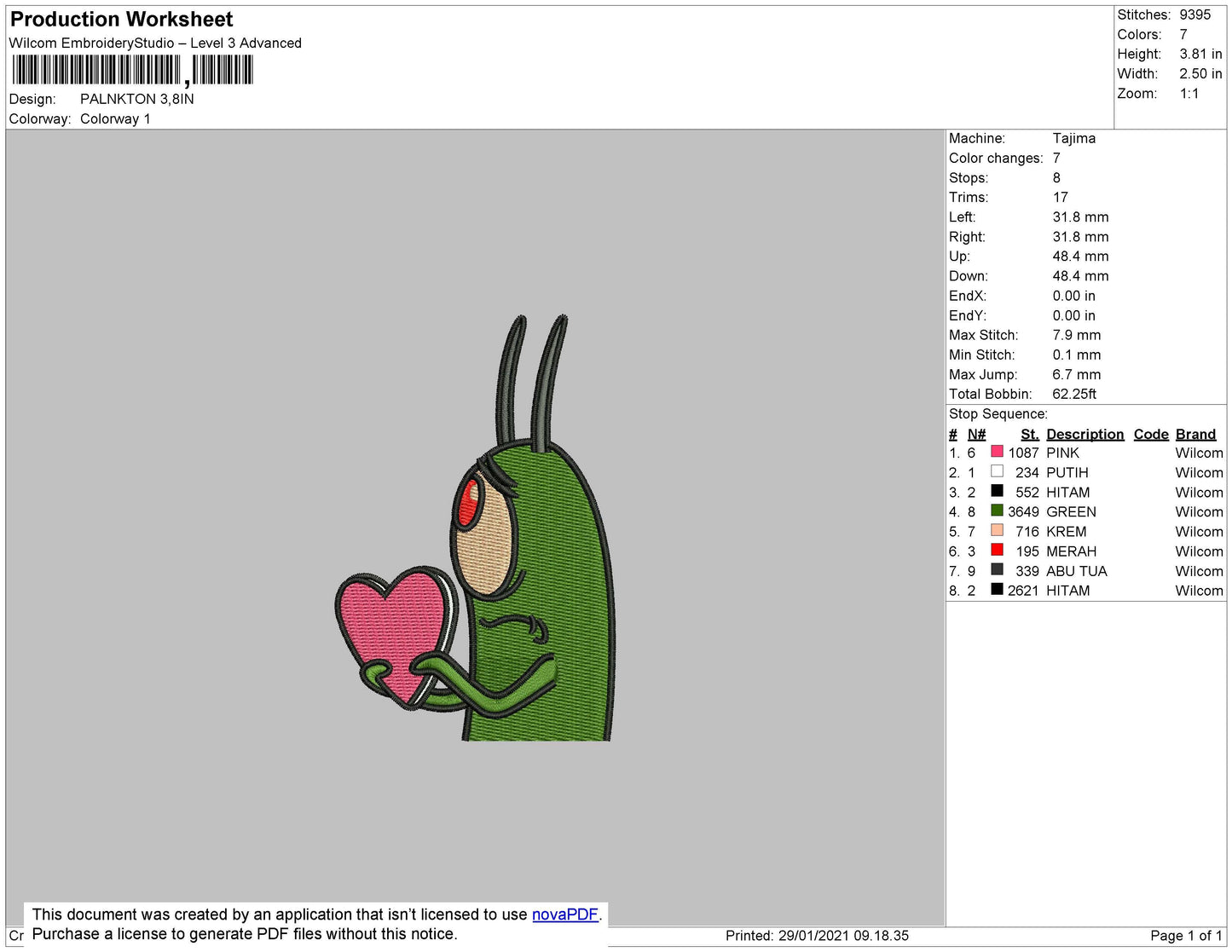The height and width of the screenshot is (952, 1232).
Task: Click the PUTIH white color swatch
Action: [x=997, y=471]
